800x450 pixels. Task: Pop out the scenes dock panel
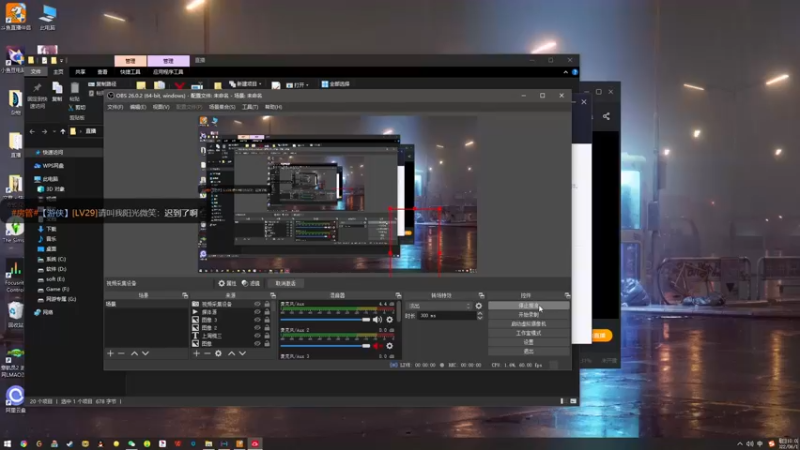pos(185,295)
